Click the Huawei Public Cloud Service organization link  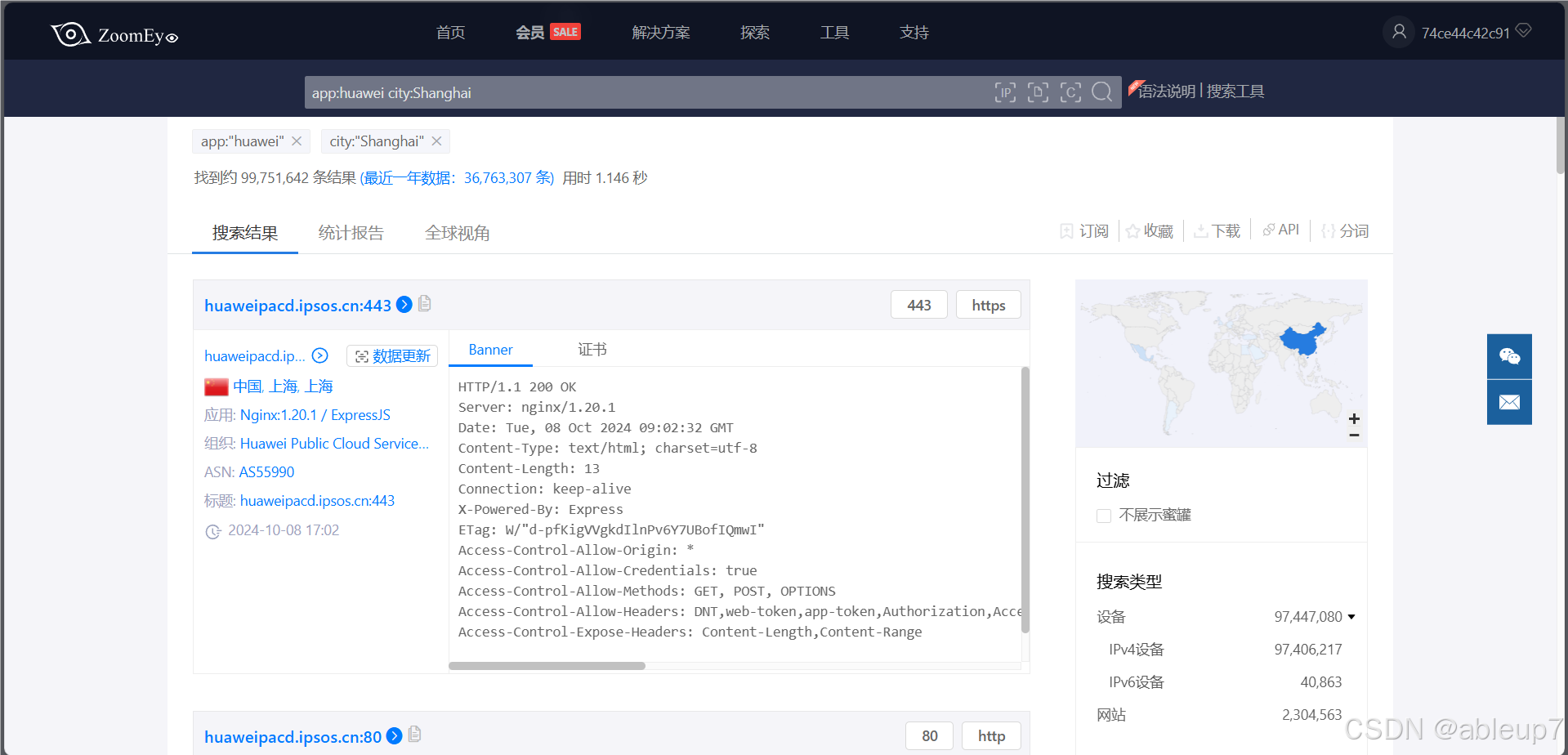[334, 444]
